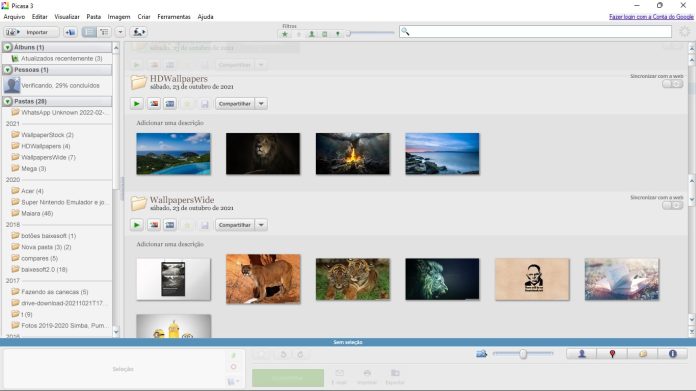Create new album toolbar icon
This screenshot has height=391, width=696.
click(x=70, y=32)
